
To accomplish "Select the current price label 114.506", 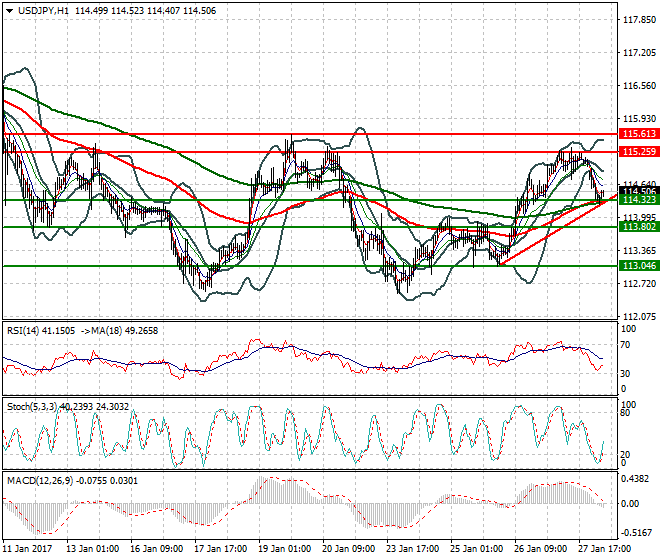I will [639, 191].
